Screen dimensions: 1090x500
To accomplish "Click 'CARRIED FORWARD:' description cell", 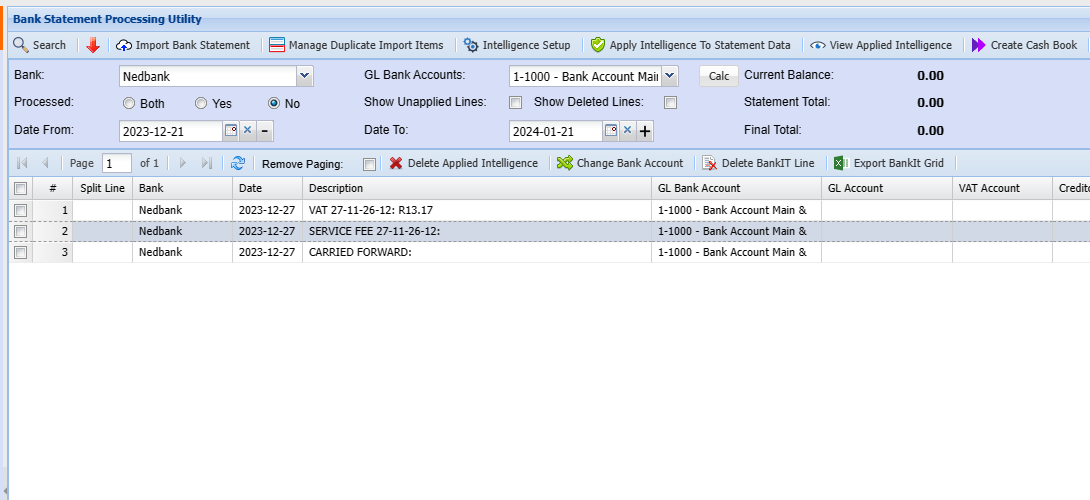I will pos(477,252).
